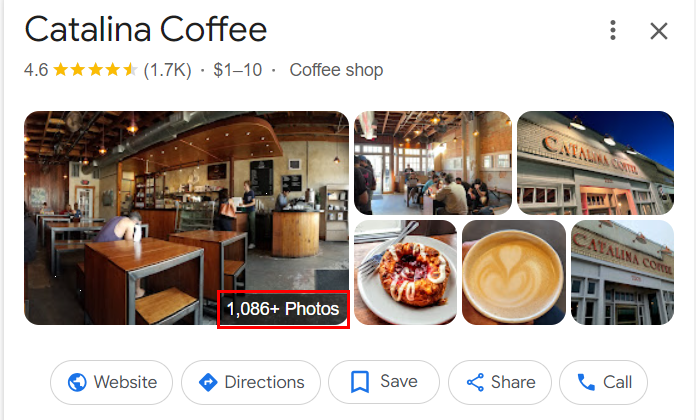Screen dimensions: 696x420
Task: Open the nighttime storefront sign photo
Action: click(595, 162)
